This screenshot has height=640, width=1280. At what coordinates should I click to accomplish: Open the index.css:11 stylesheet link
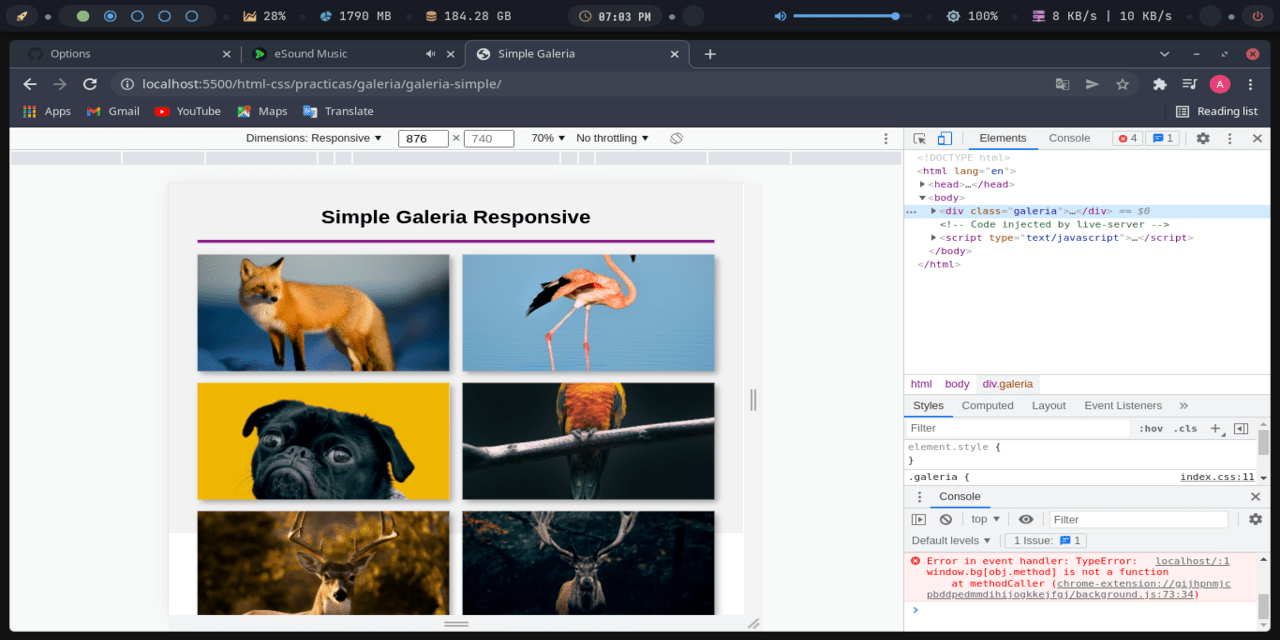coord(1217,477)
